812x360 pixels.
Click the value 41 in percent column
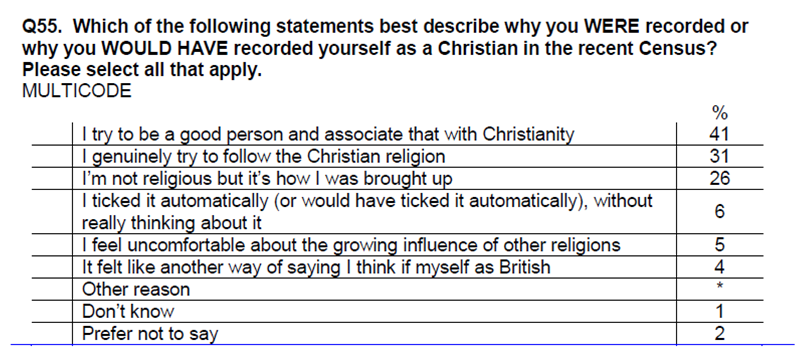click(x=719, y=134)
